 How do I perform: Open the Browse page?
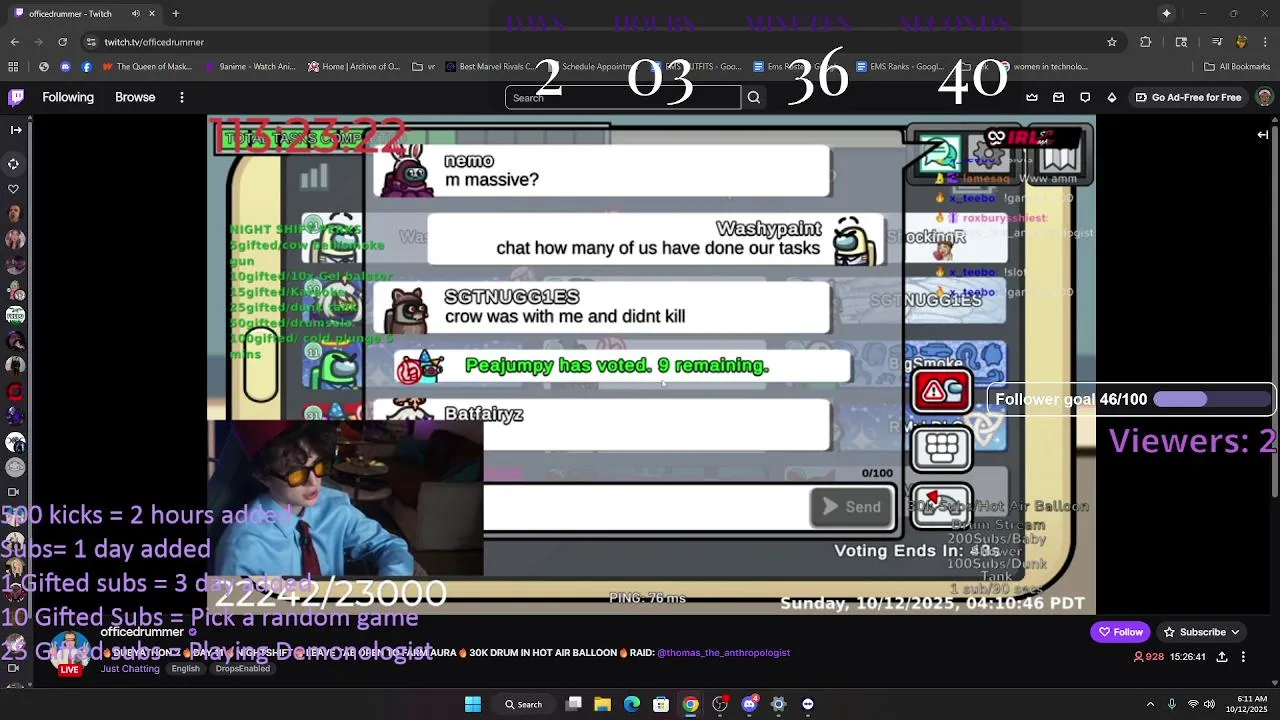[x=135, y=97]
